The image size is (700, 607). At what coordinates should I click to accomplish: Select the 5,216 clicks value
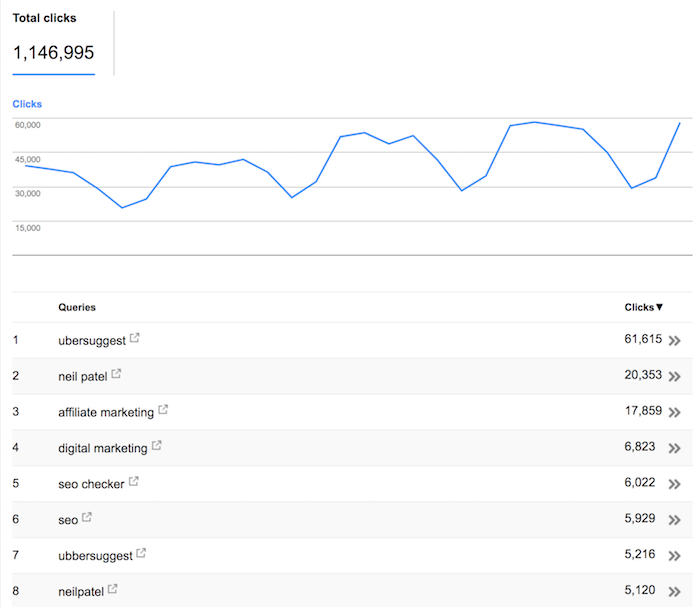pyautogui.click(x=640, y=554)
